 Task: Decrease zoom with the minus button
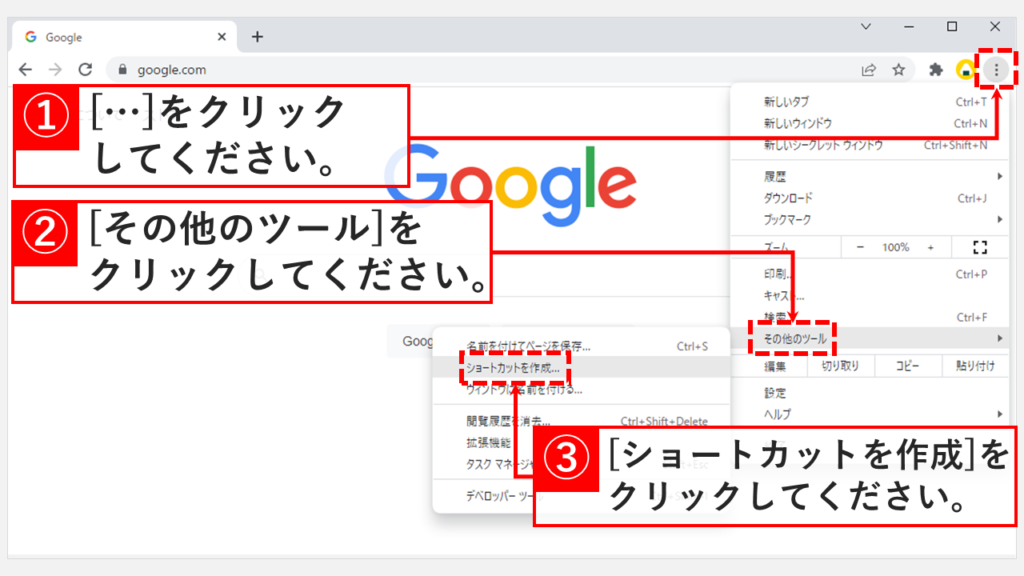(x=860, y=248)
